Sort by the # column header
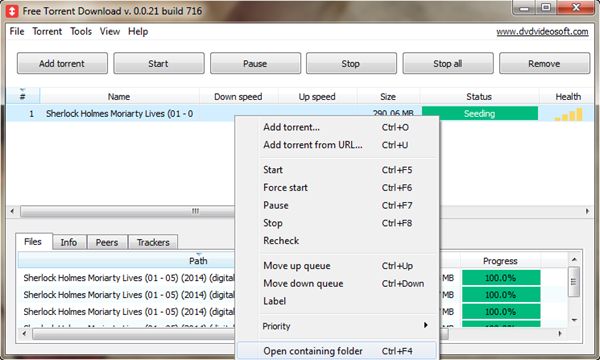 tap(23, 96)
